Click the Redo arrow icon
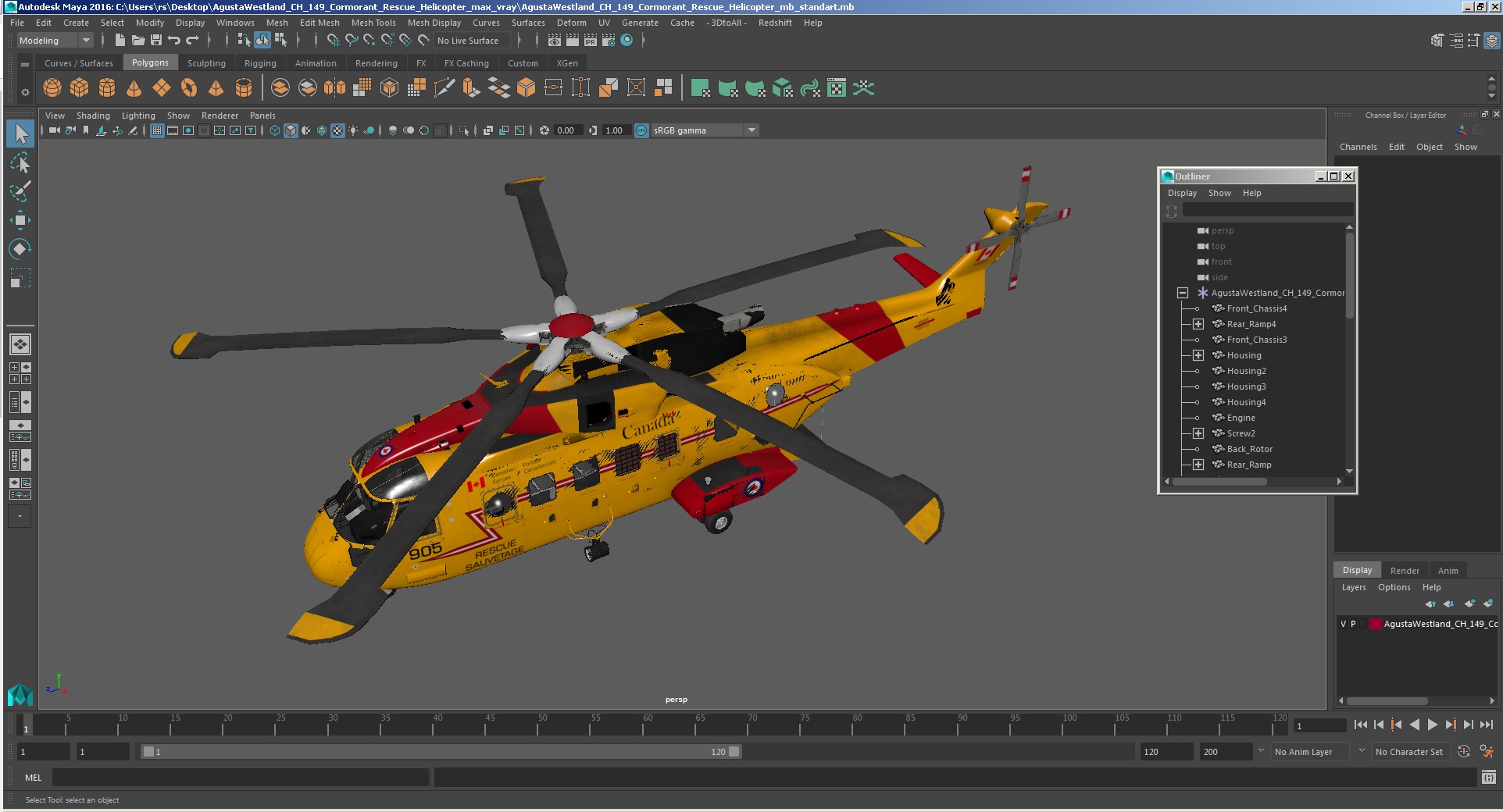 coord(192,40)
